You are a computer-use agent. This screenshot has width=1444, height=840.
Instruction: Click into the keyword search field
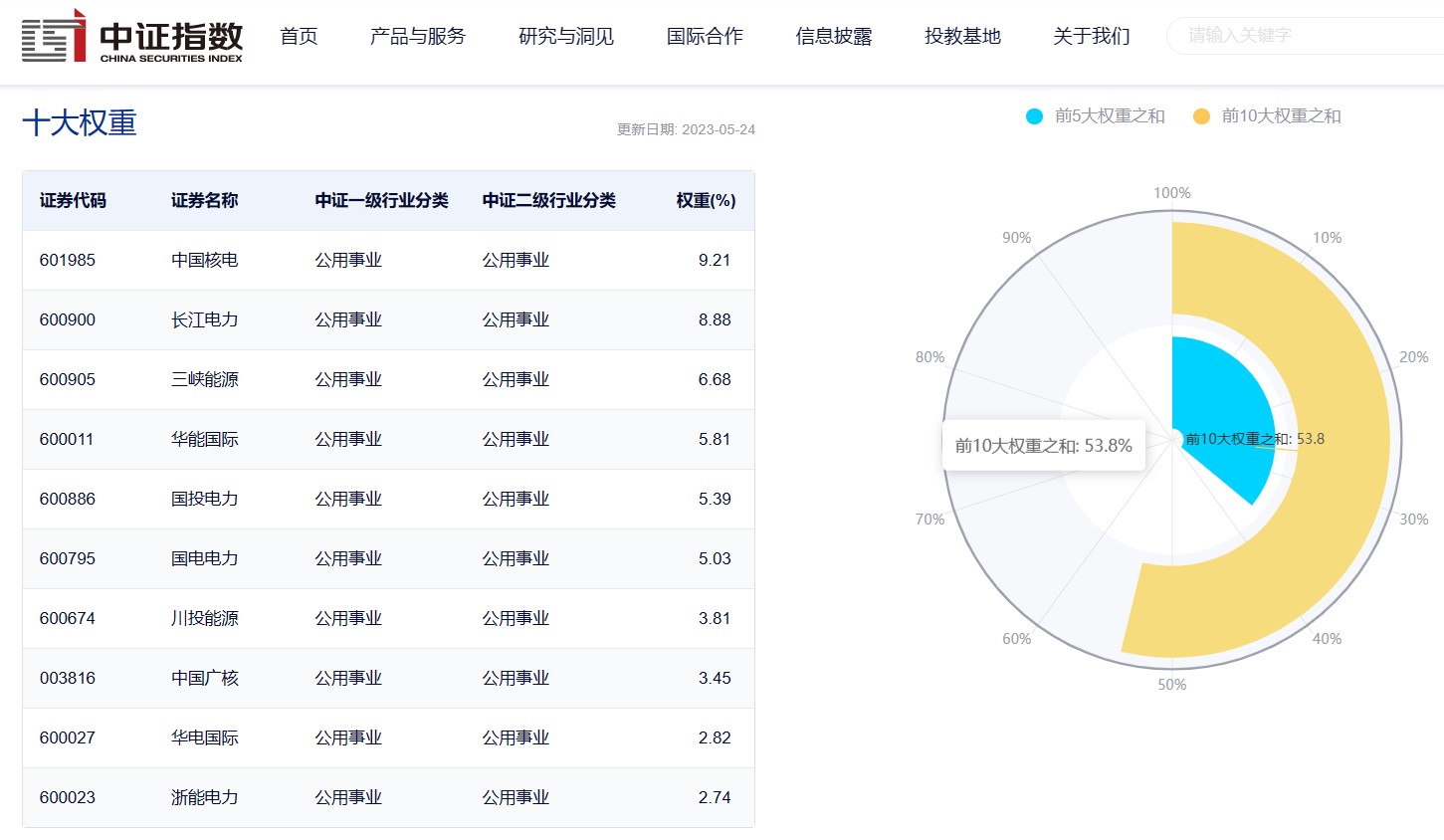tap(1306, 36)
